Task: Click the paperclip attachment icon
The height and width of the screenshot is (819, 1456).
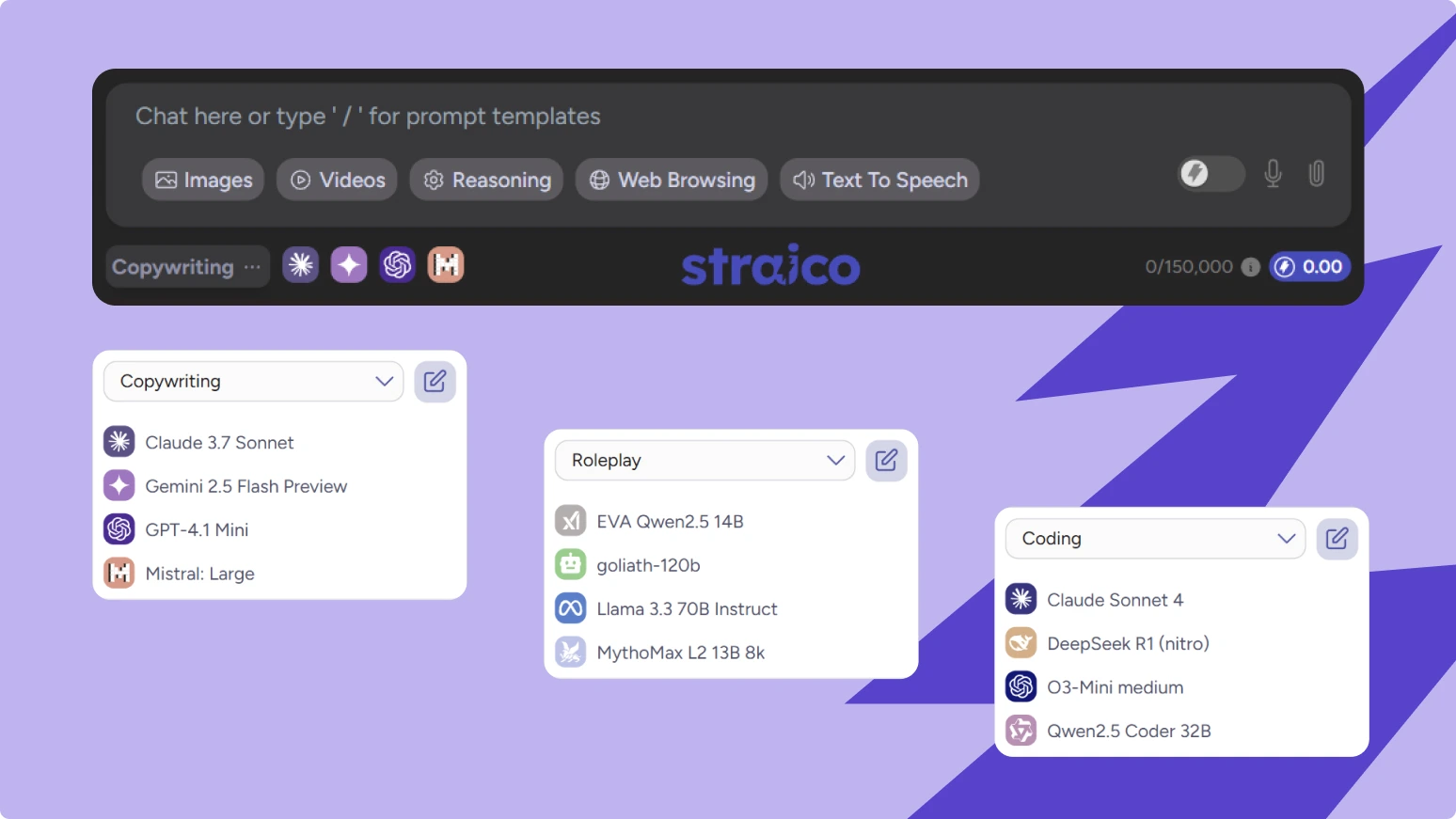Action: (1316, 174)
